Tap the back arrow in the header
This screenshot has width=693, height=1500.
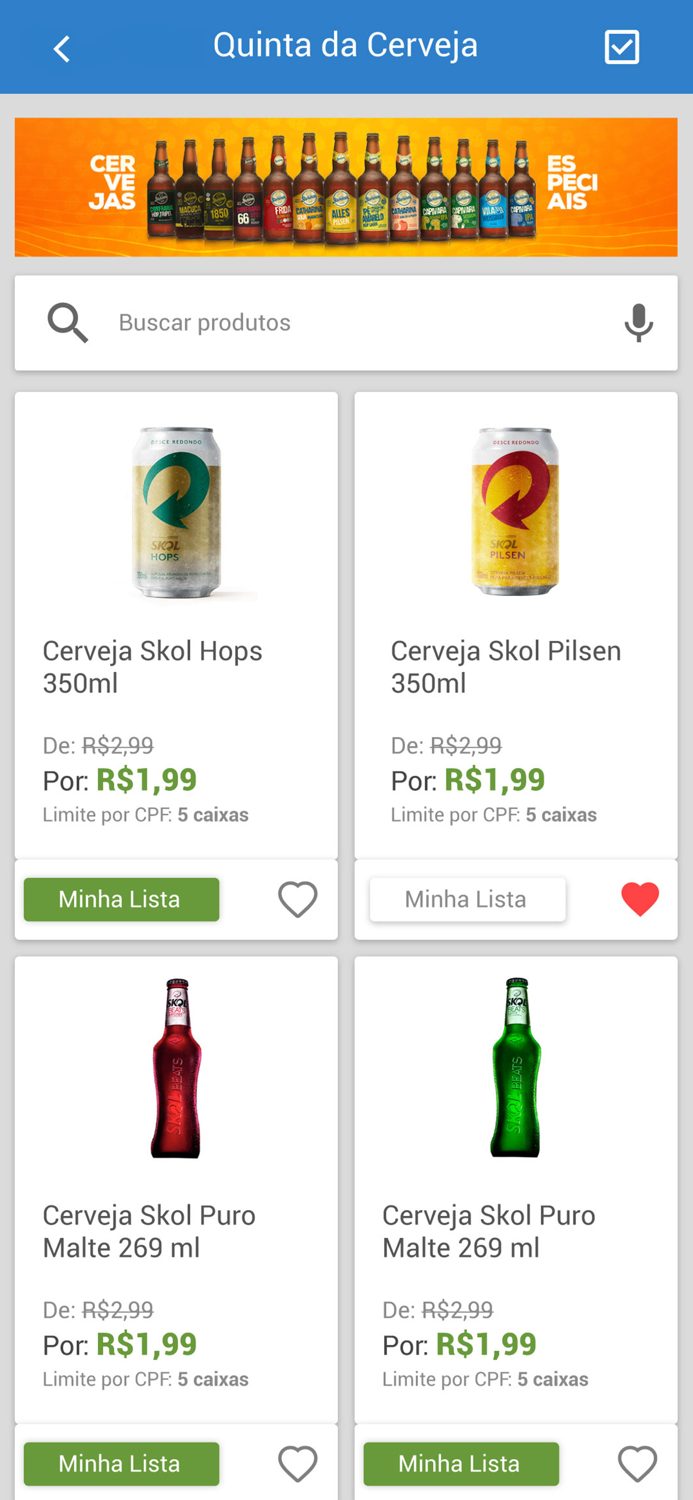[61, 47]
